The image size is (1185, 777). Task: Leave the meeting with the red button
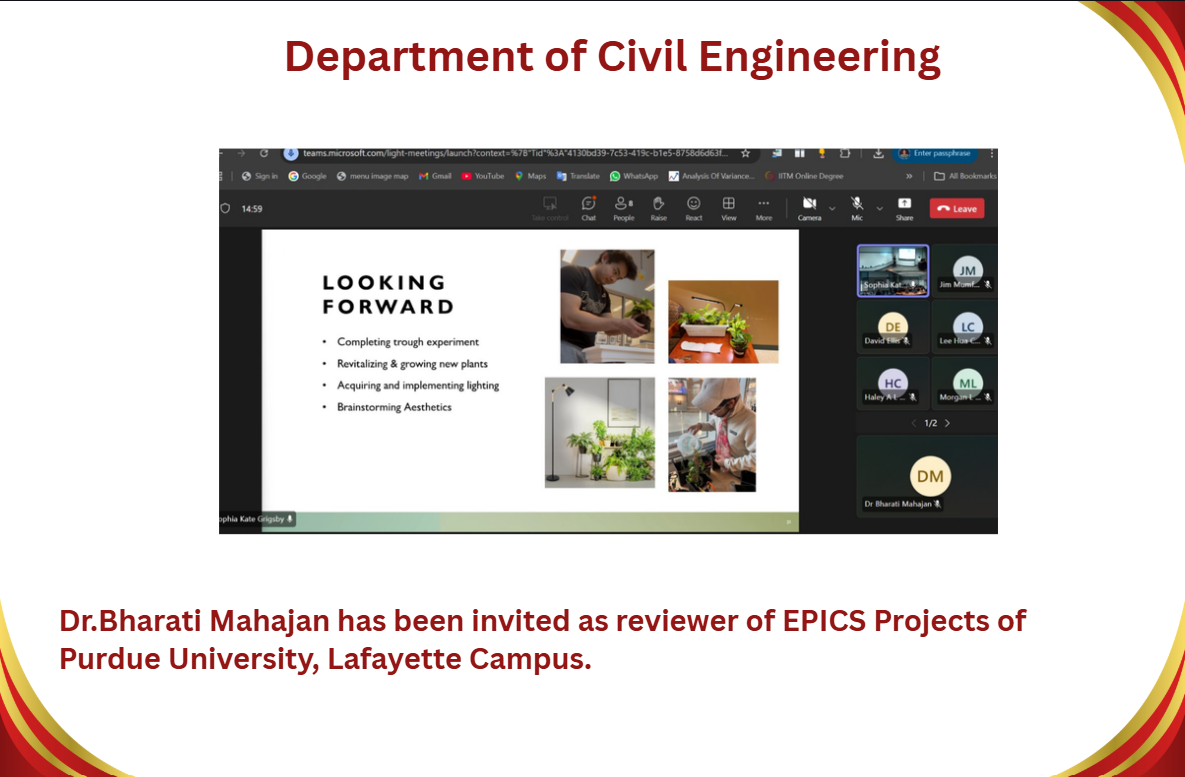point(957,208)
